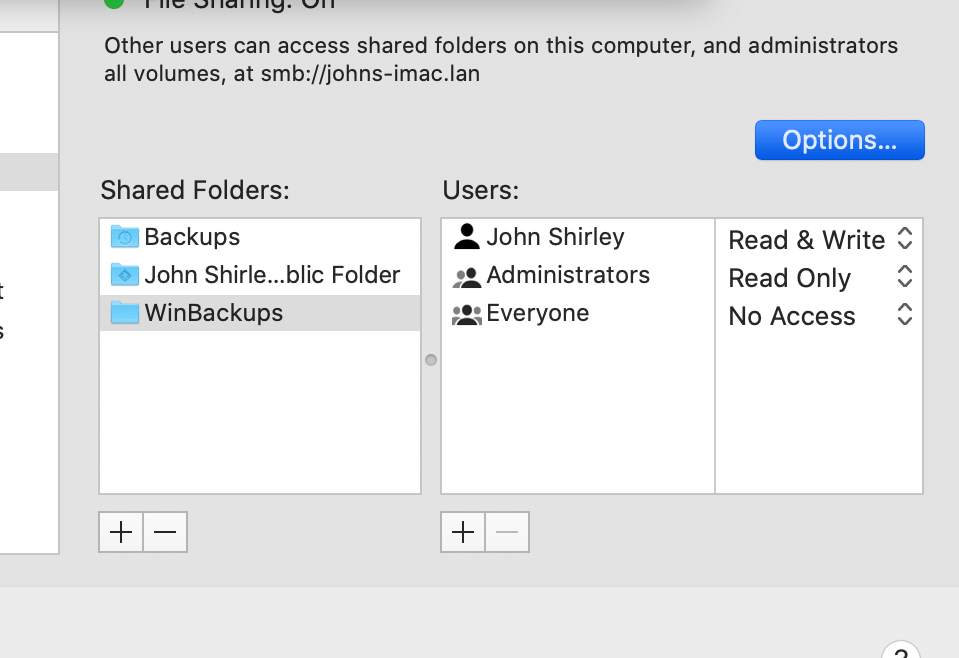Select Everyone in Users list
The height and width of the screenshot is (658, 959).
tap(537, 313)
